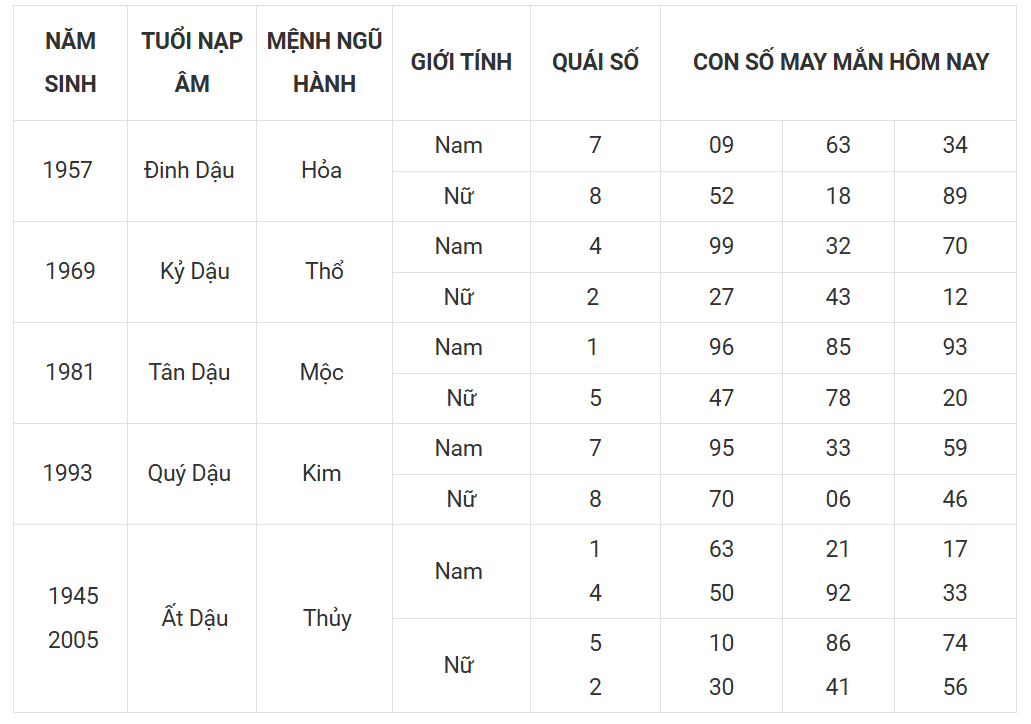The image size is (1031, 724).
Task: Click the Tân Dậu cell
Action: pyautogui.click(x=189, y=372)
